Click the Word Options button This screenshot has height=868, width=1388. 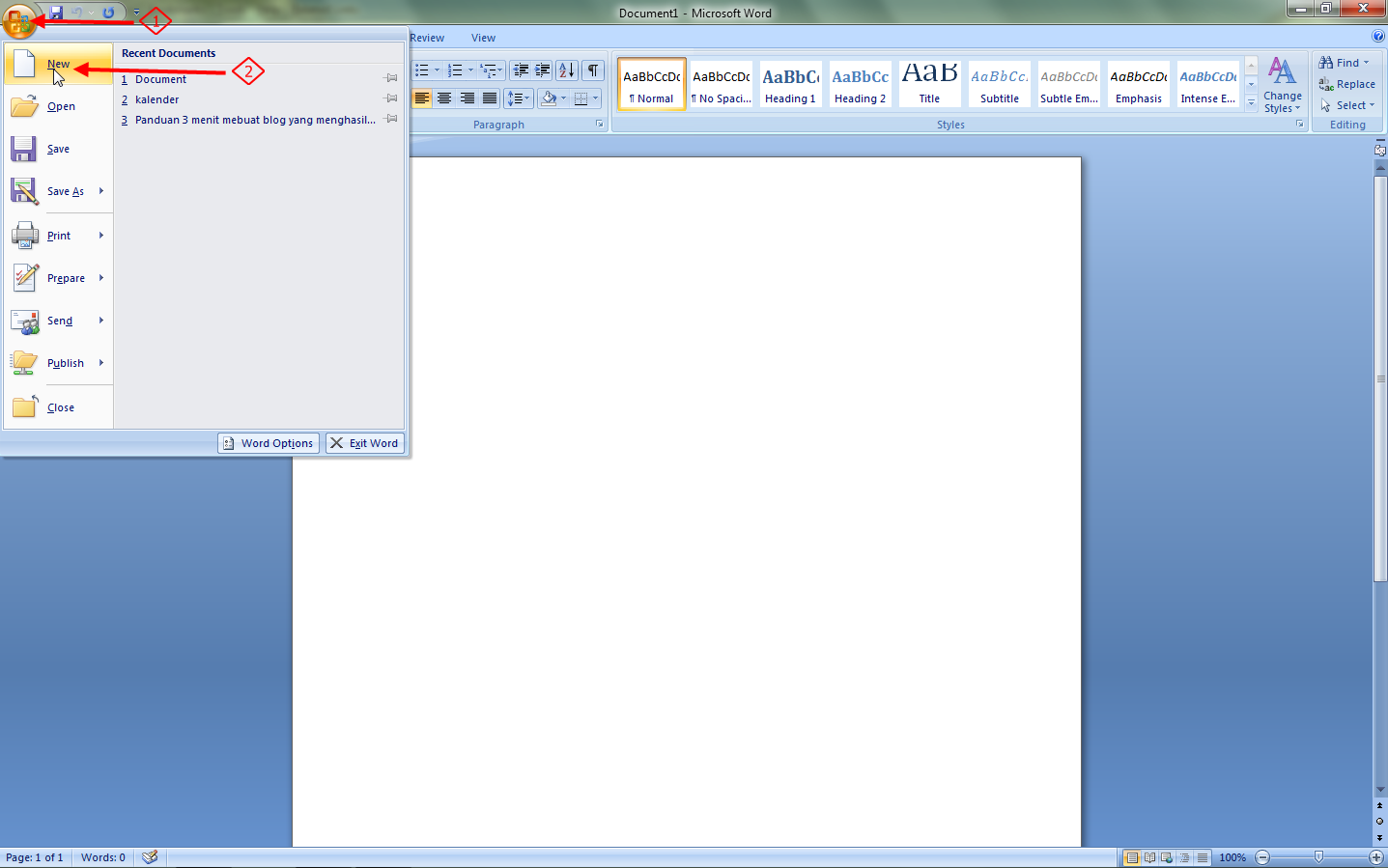point(269,443)
